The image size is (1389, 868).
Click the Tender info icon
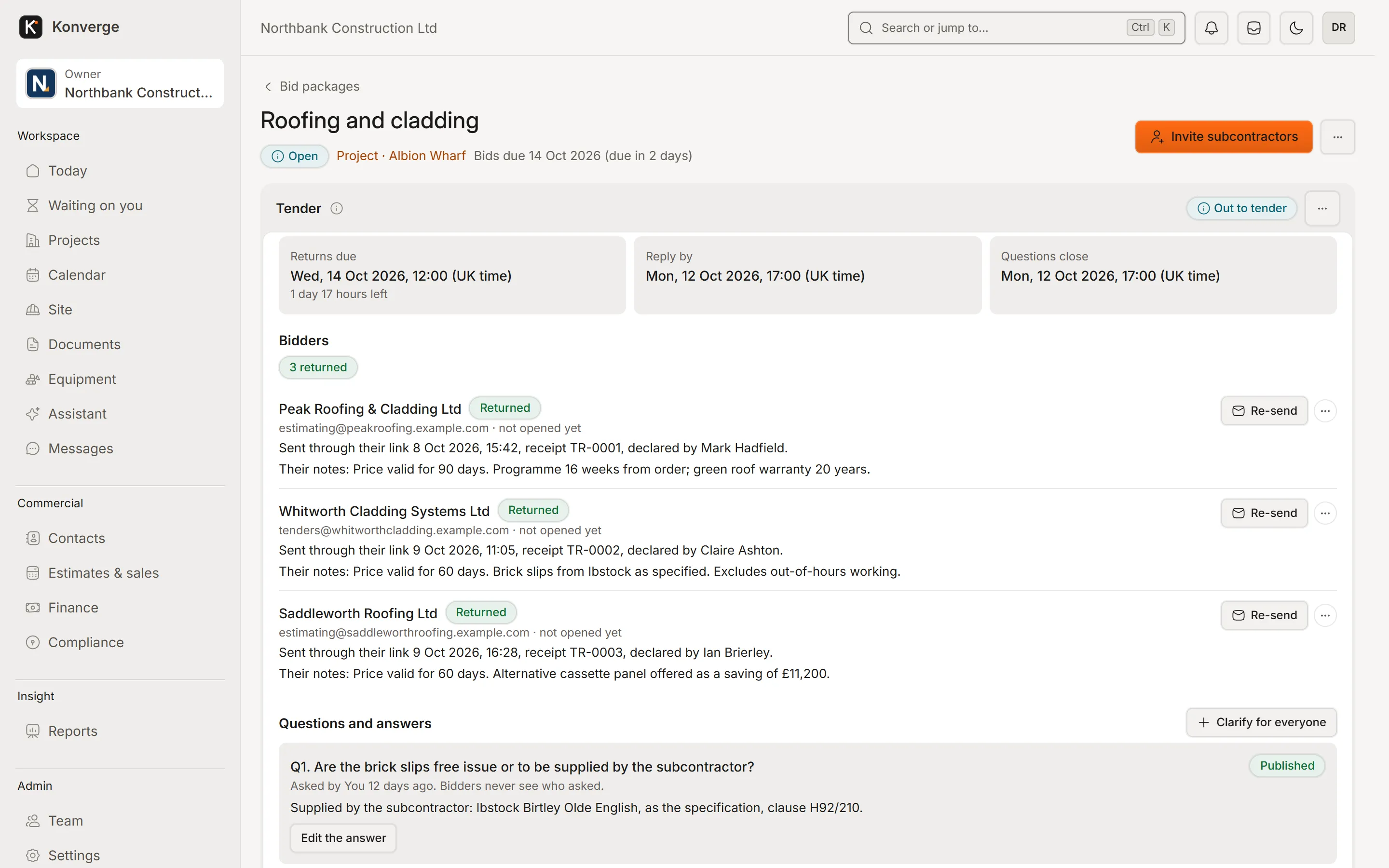point(337,208)
